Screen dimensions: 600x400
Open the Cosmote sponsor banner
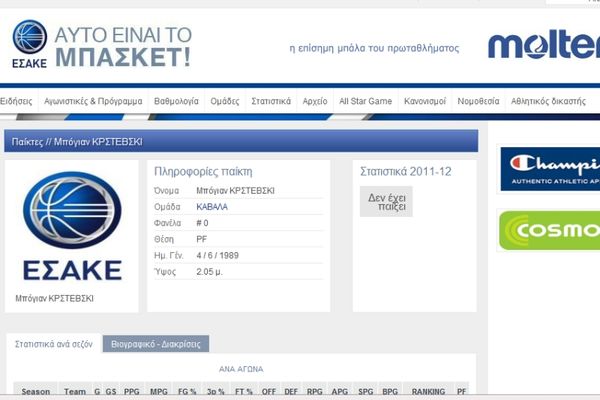549,230
